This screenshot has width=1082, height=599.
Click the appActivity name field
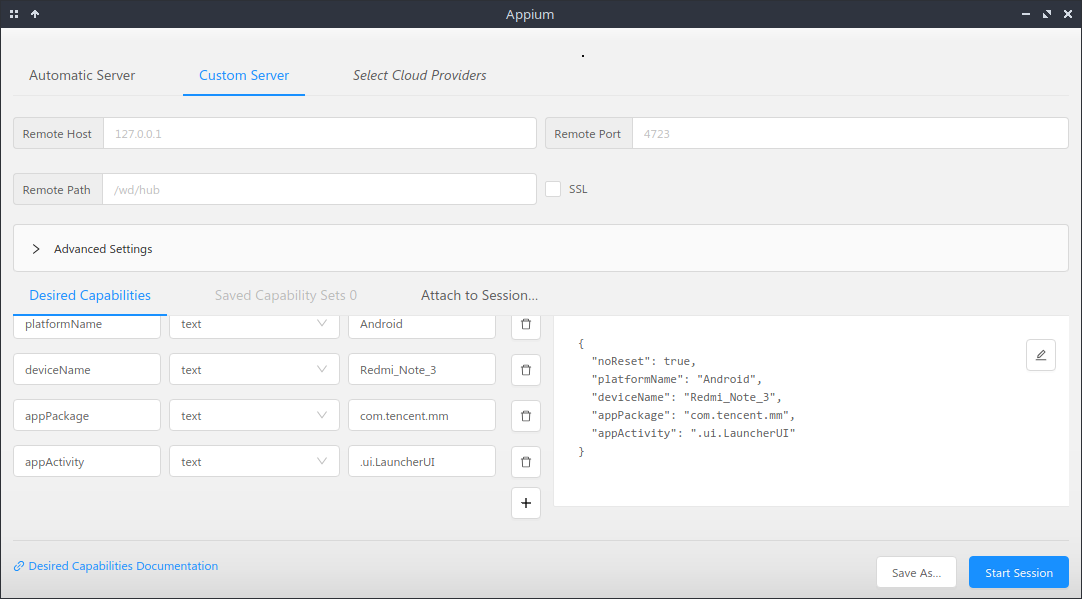87,462
